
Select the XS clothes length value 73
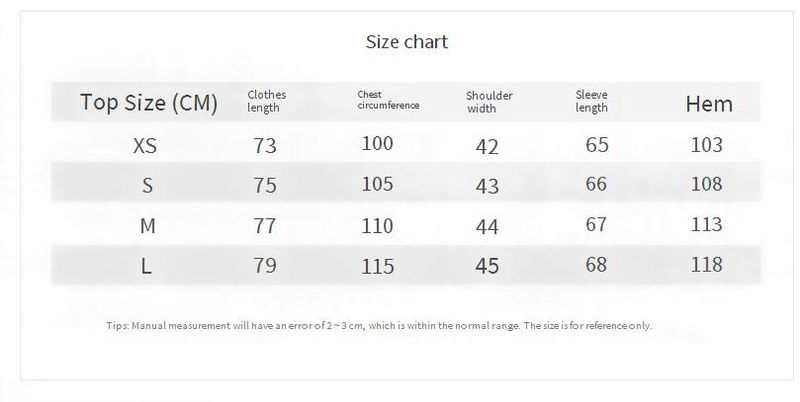coord(265,146)
